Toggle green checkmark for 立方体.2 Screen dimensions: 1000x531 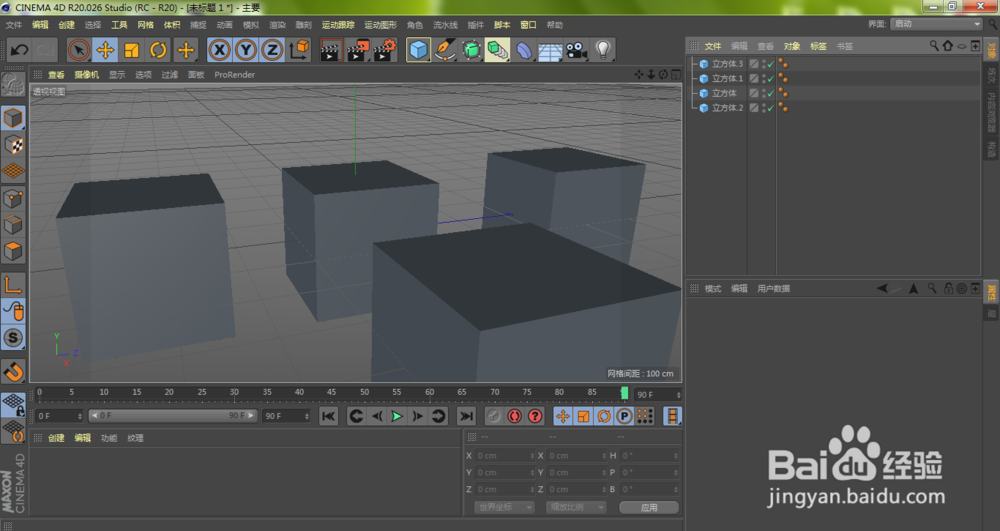(770, 108)
